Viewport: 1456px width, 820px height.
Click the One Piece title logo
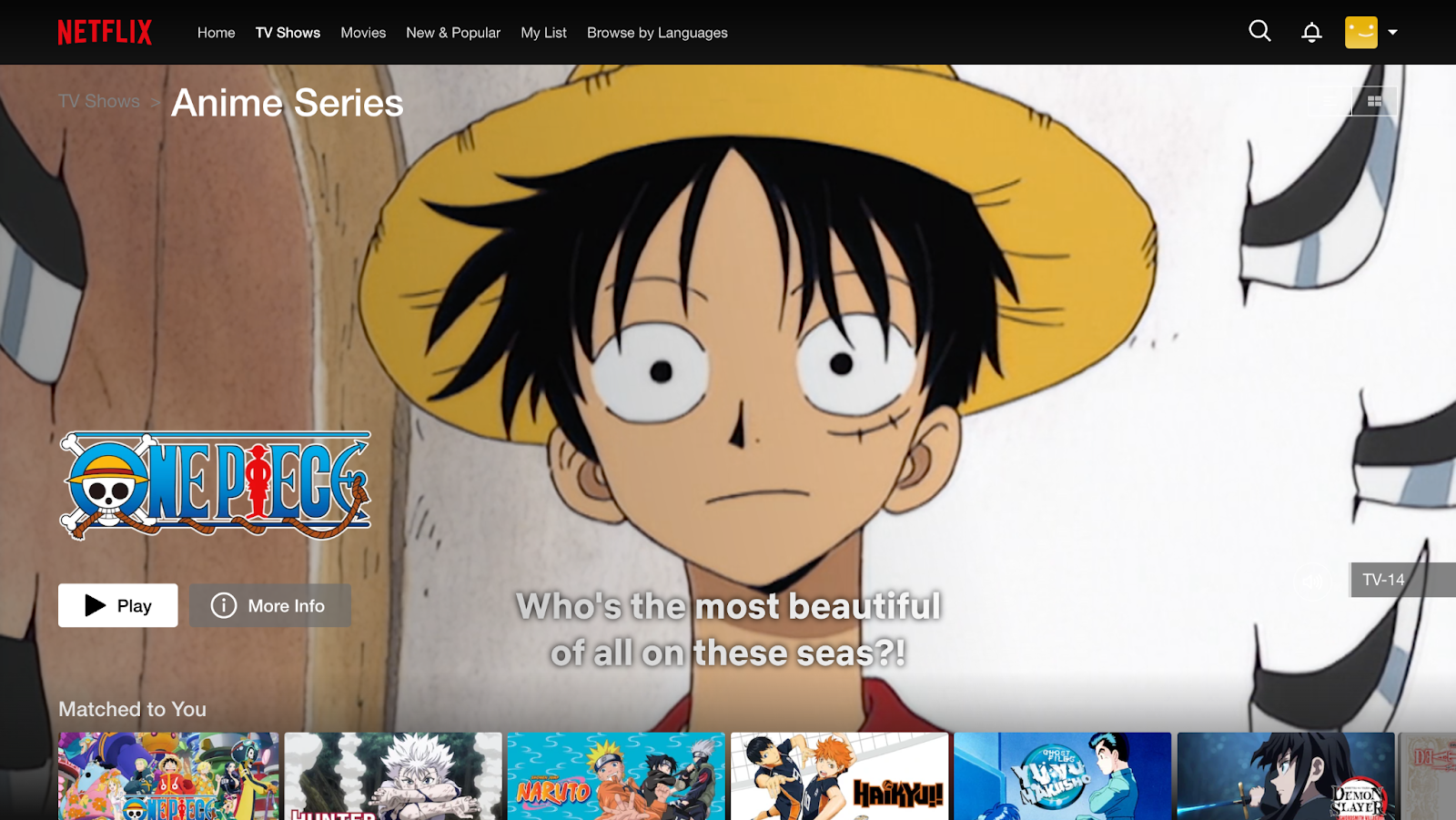point(216,485)
